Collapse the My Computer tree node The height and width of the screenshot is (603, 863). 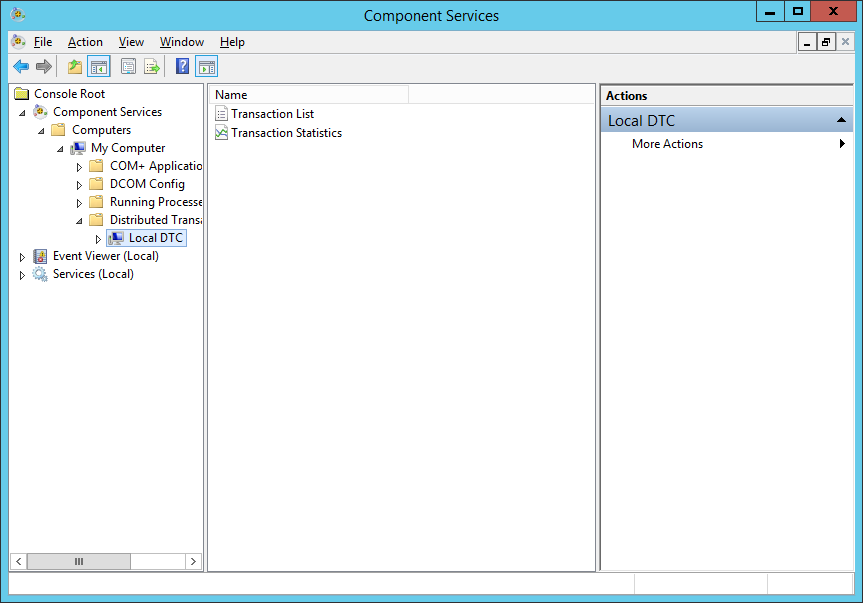[x=61, y=149]
